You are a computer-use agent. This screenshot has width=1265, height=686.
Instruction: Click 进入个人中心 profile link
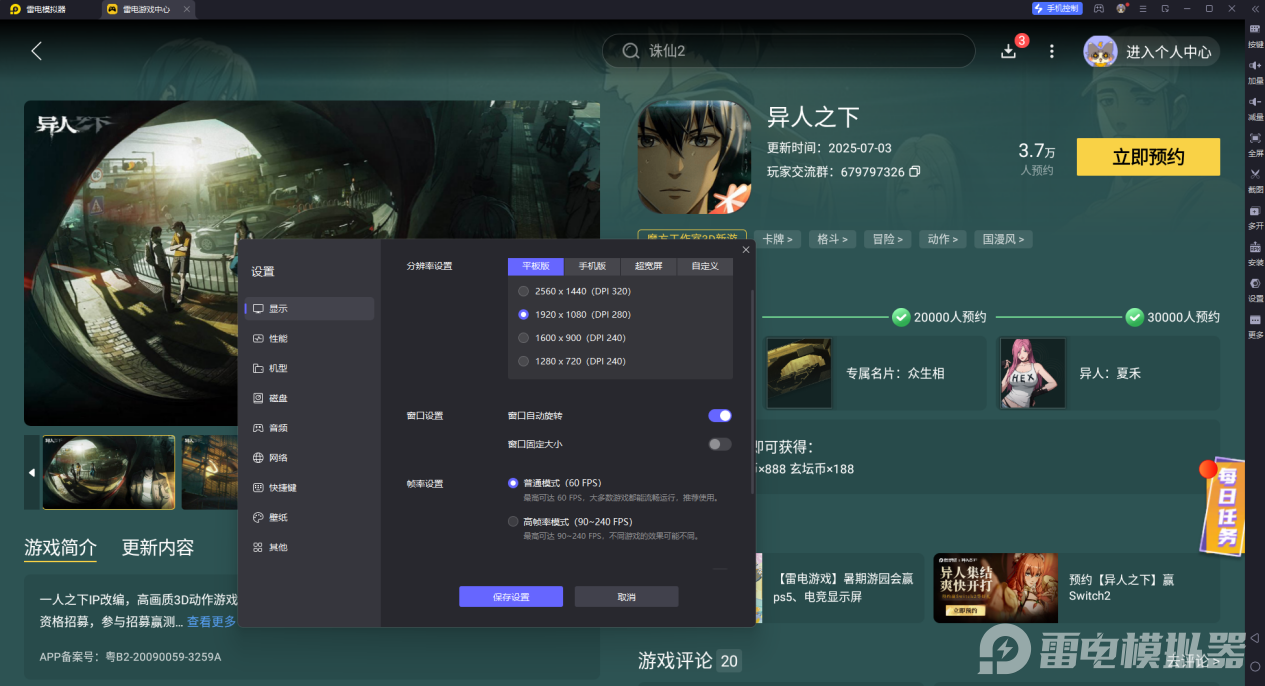point(1168,52)
